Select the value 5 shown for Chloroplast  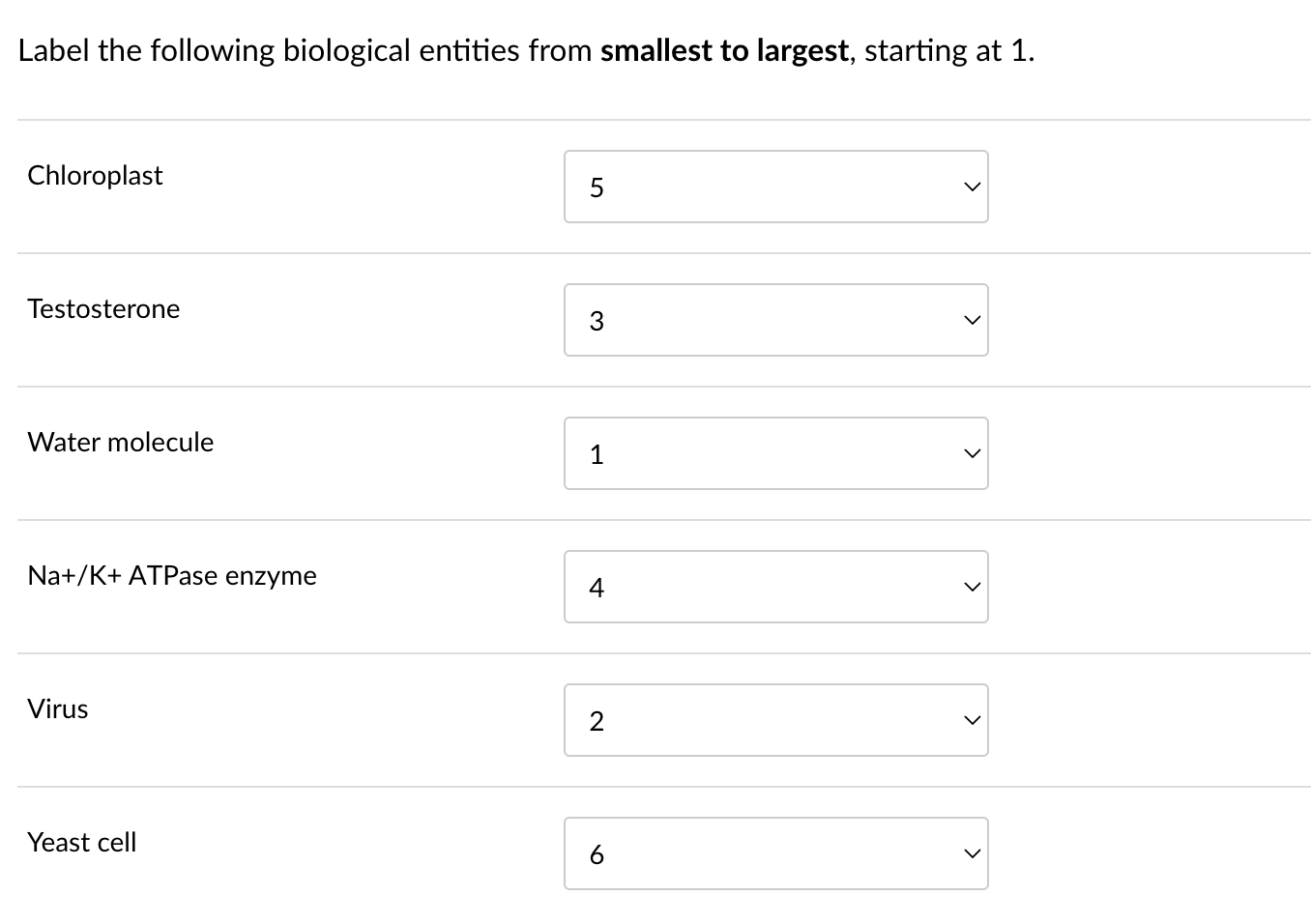click(597, 188)
